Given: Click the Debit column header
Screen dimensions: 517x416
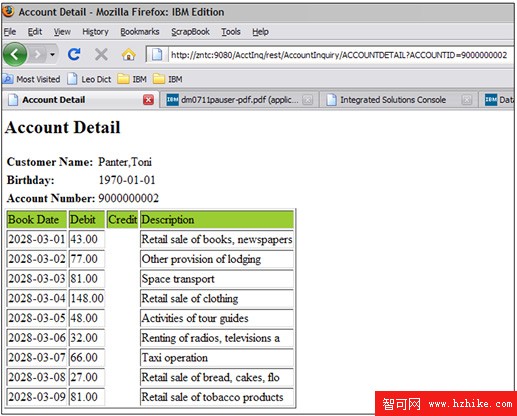Looking at the screenshot, I should [87, 219].
